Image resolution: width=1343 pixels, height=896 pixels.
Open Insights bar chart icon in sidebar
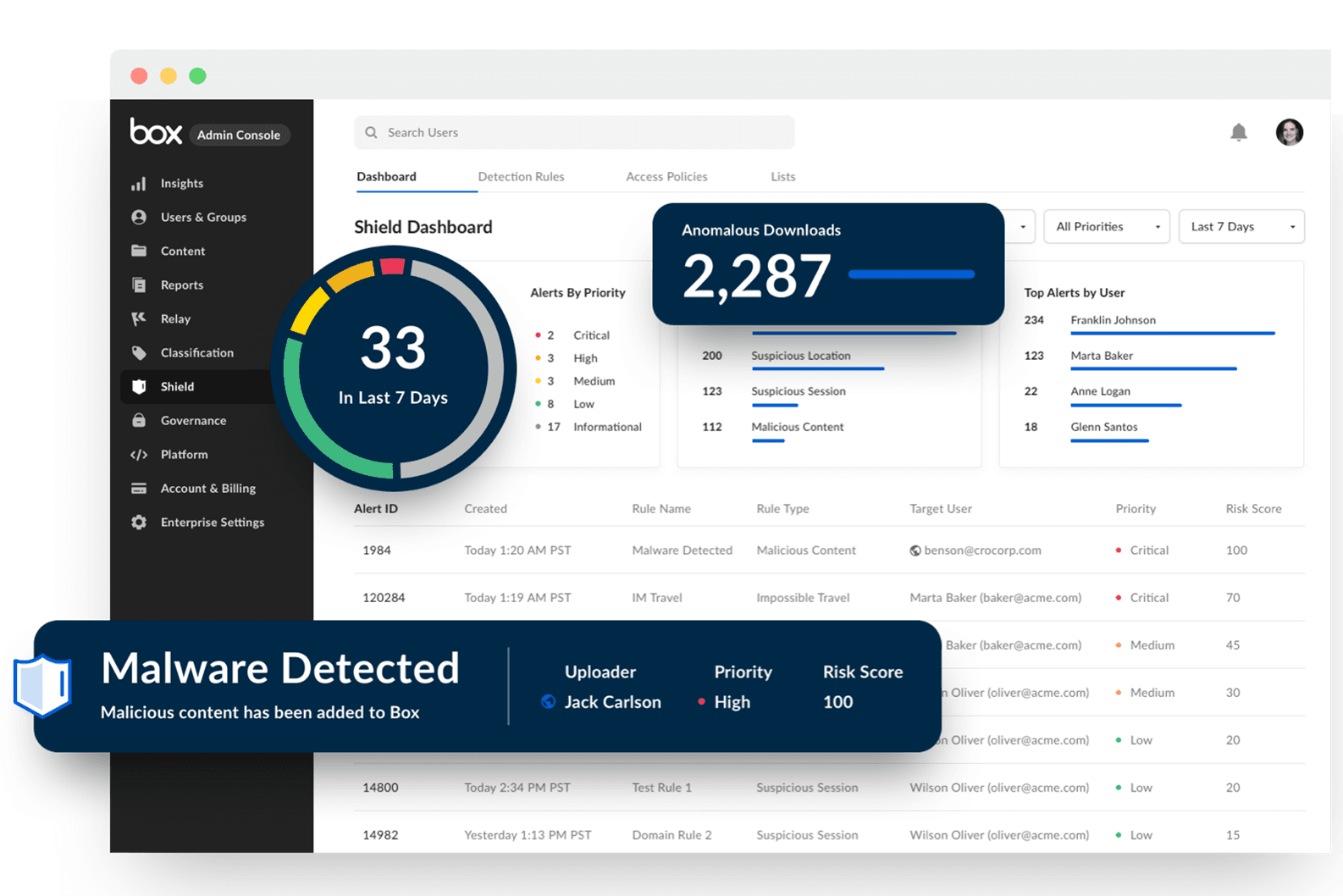(x=139, y=184)
